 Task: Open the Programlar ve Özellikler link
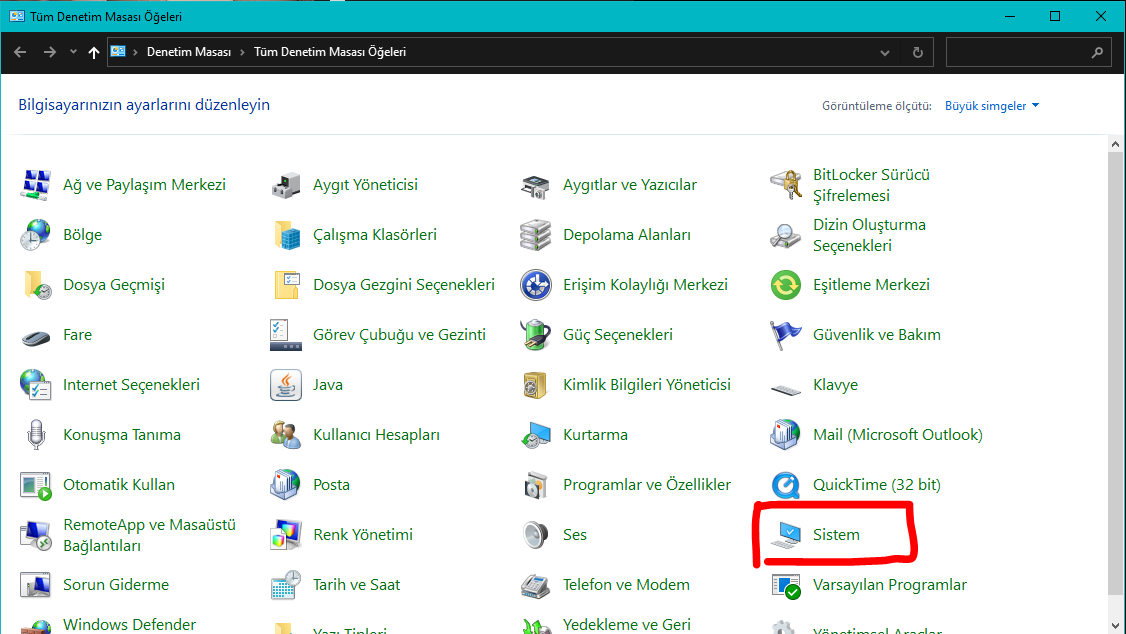[646, 485]
